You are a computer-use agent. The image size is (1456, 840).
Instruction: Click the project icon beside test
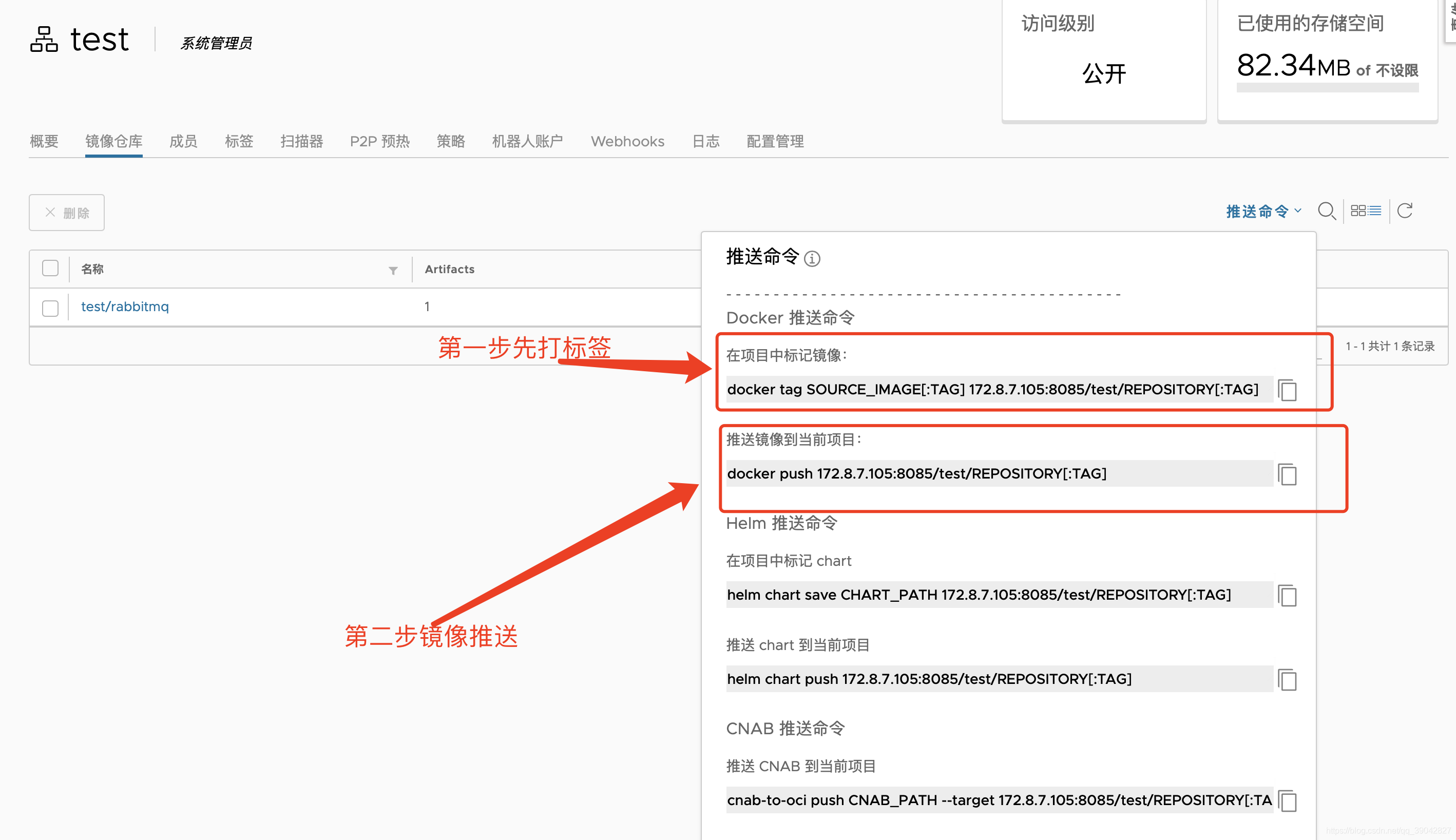tap(44, 39)
